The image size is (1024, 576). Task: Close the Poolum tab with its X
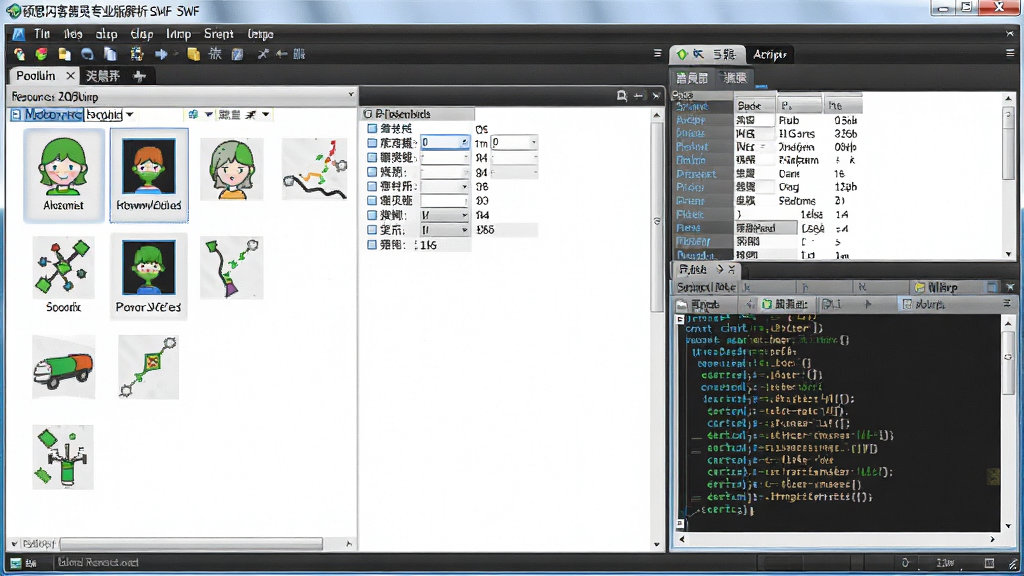(x=71, y=76)
